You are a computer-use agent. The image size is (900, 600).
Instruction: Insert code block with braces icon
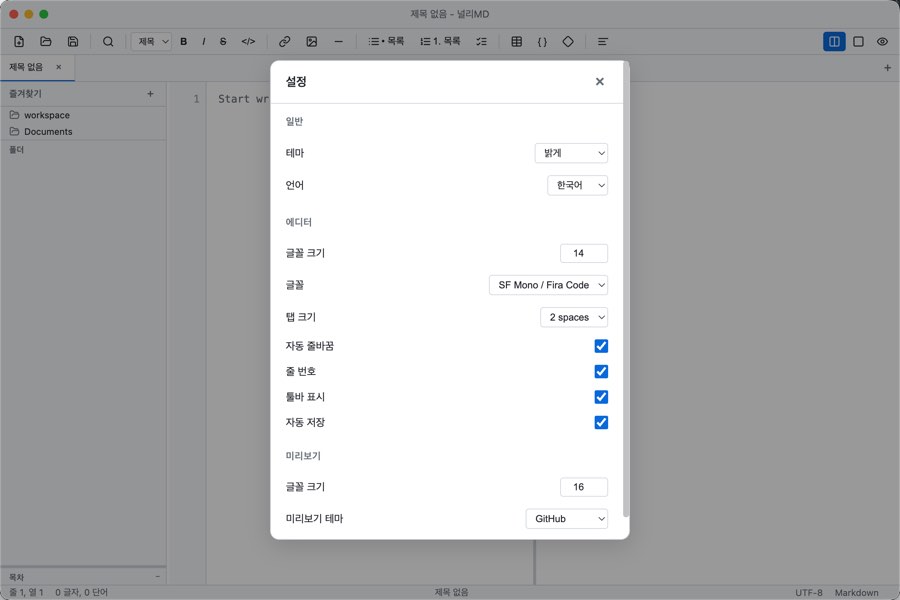pyautogui.click(x=542, y=41)
